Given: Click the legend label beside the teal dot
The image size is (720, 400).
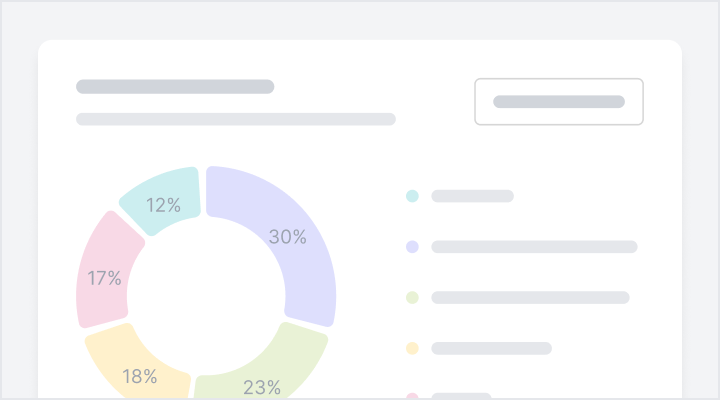Looking at the screenshot, I should [472, 196].
